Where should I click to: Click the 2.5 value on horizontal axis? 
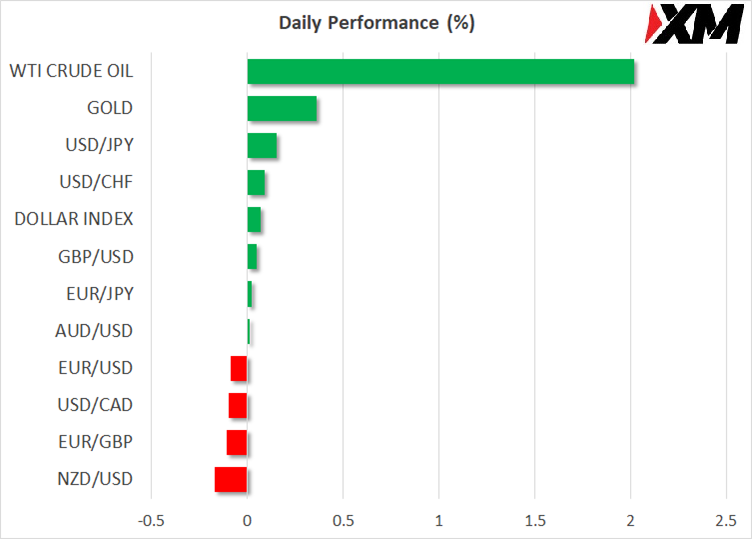coord(726,521)
